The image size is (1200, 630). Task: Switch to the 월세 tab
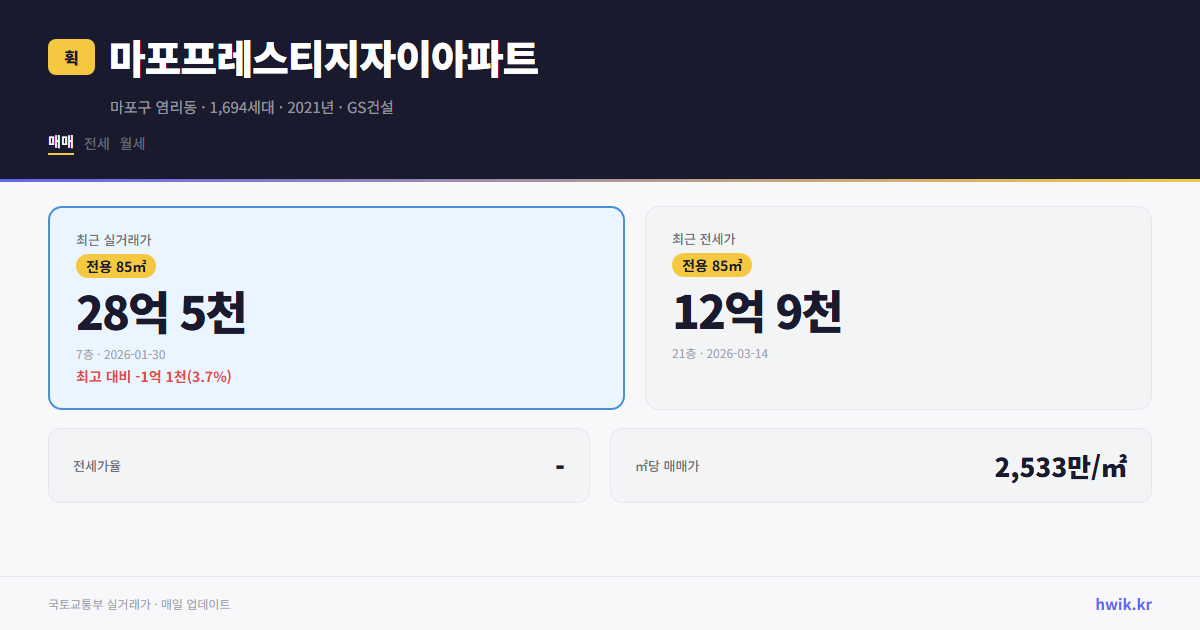coord(132,144)
